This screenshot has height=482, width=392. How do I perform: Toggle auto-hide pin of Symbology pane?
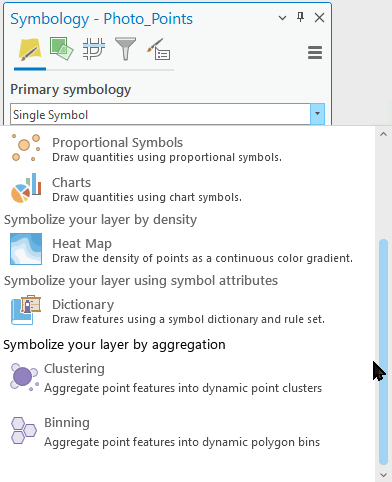[x=300, y=17]
